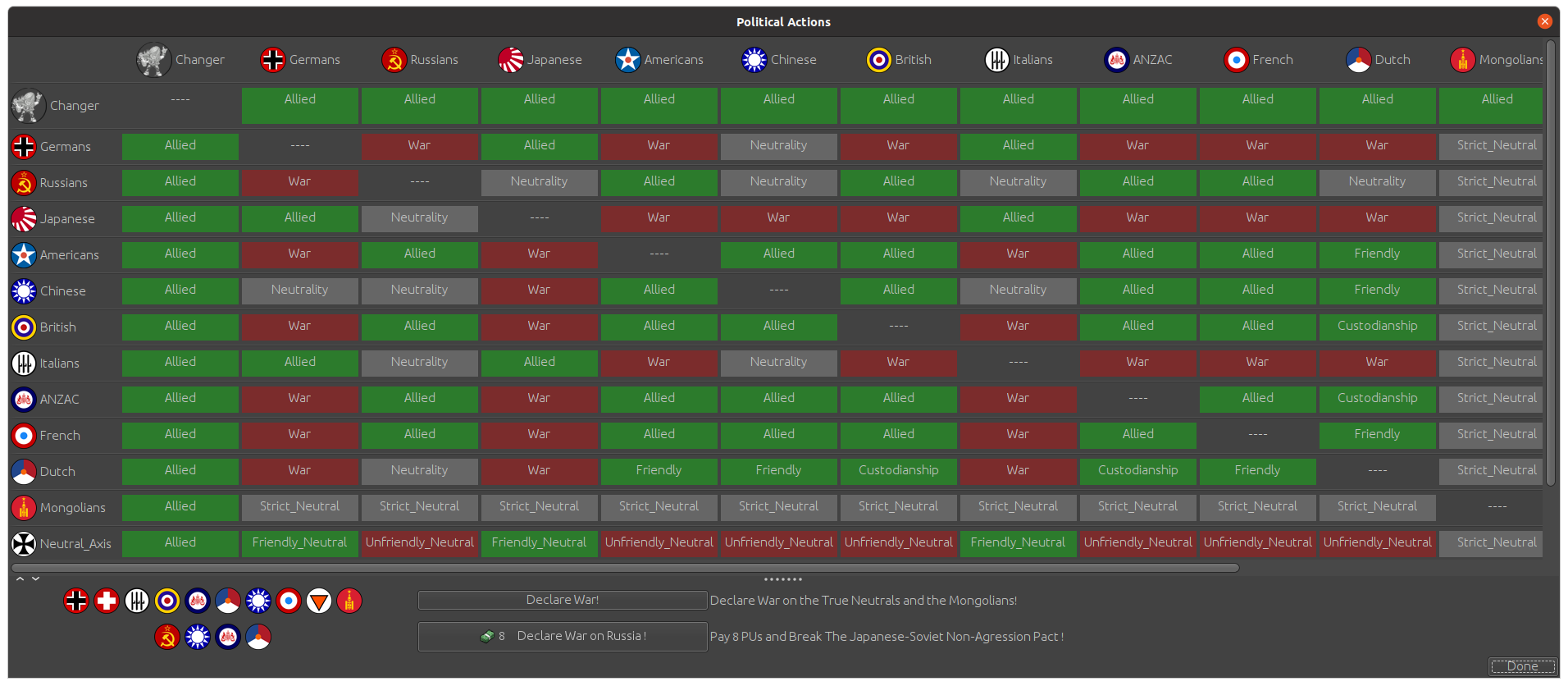The width and height of the screenshot is (1568, 686).
Task: Click the Unfriendly_Neutral cell under the Russians column
Action: 420,543
